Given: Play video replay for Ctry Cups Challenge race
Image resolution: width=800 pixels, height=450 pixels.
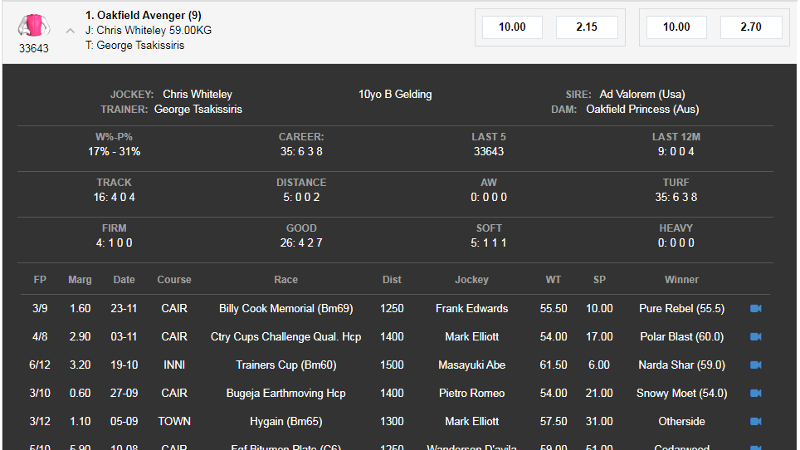Looking at the screenshot, I should coord(756,337).
